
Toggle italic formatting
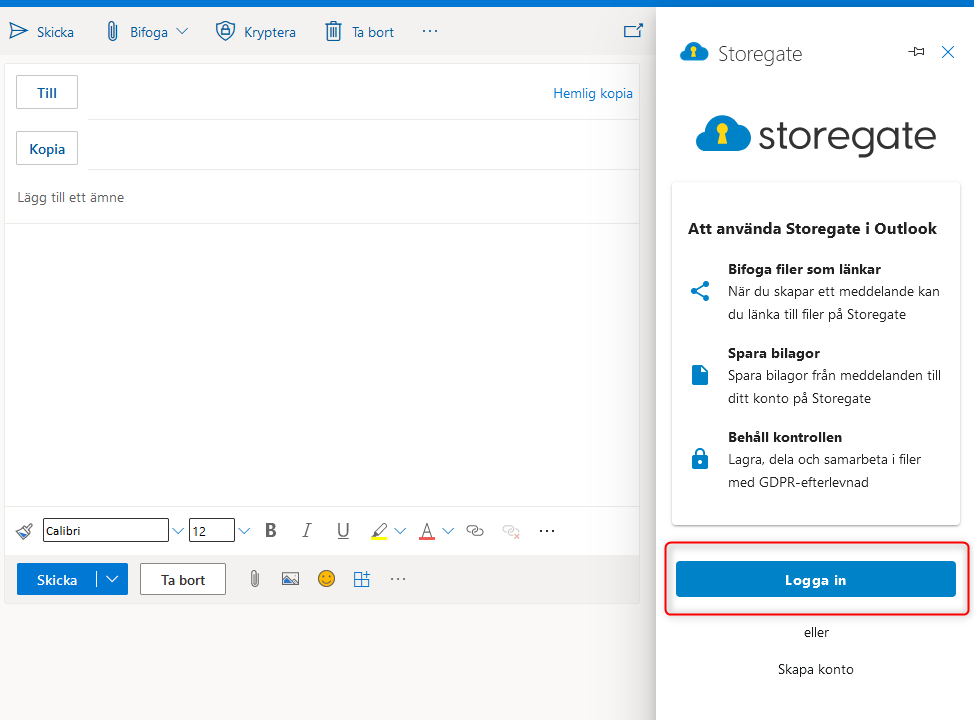[307, 531]
